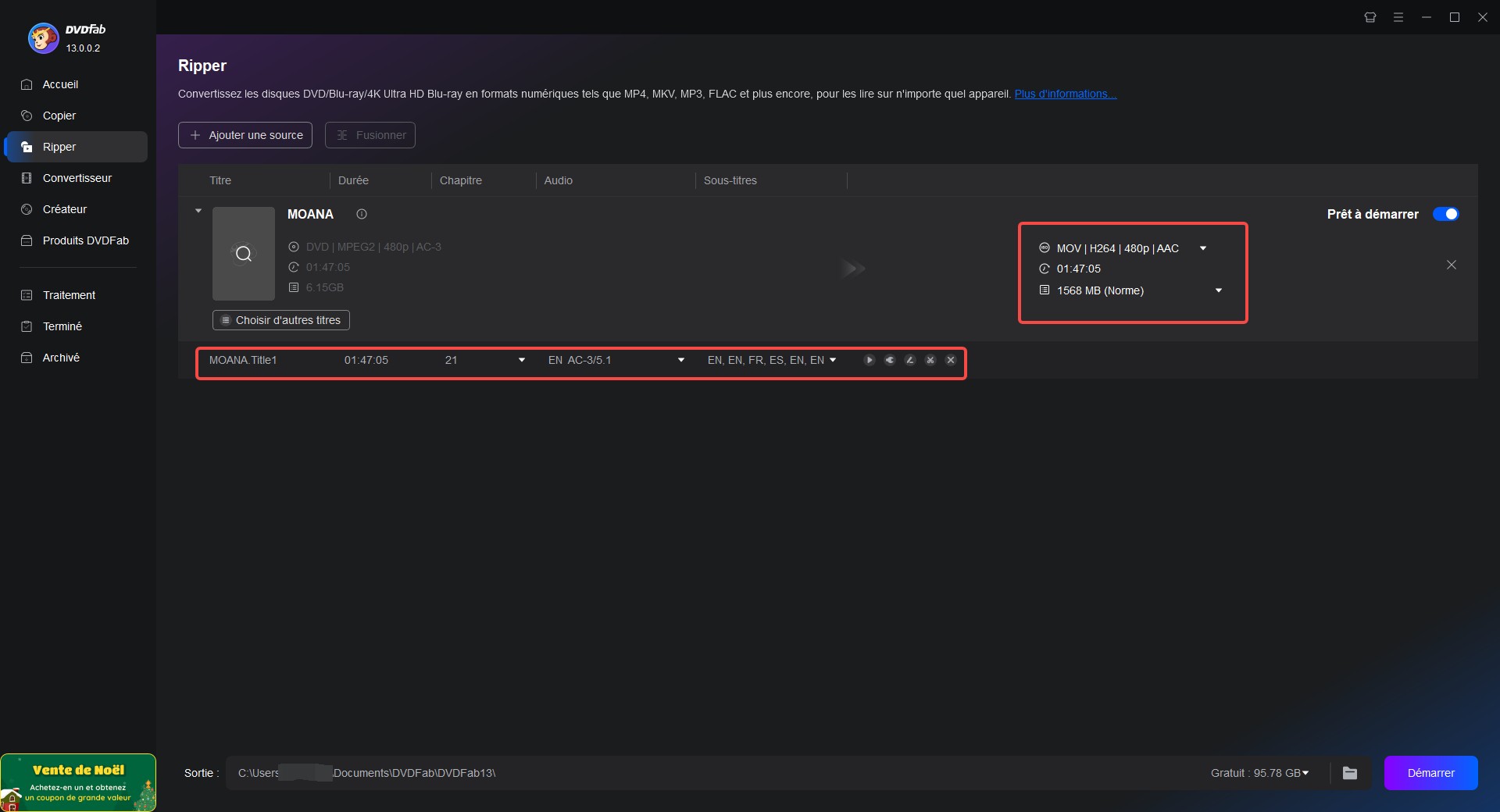
Task: Go to Convertisseur in the sidebar
Action: (77, 178)
